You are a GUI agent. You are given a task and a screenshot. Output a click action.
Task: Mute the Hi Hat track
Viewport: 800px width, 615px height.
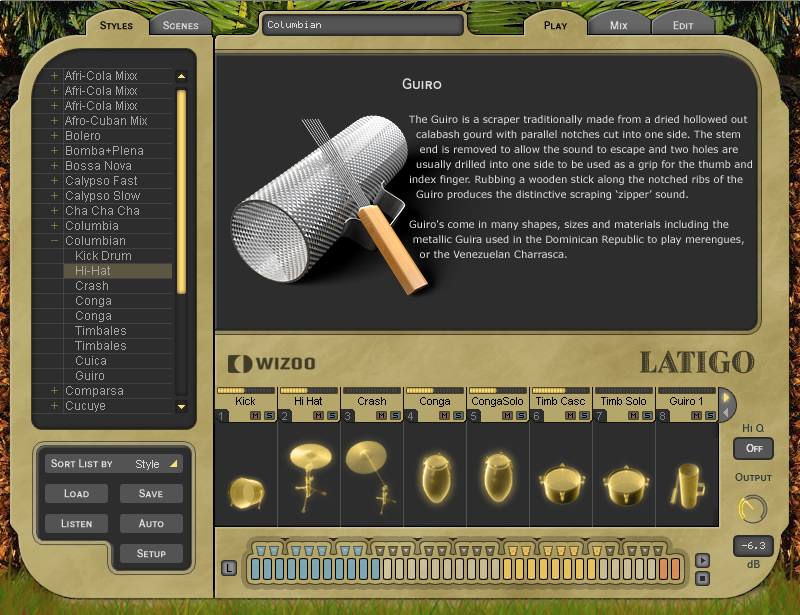[318, 415]
